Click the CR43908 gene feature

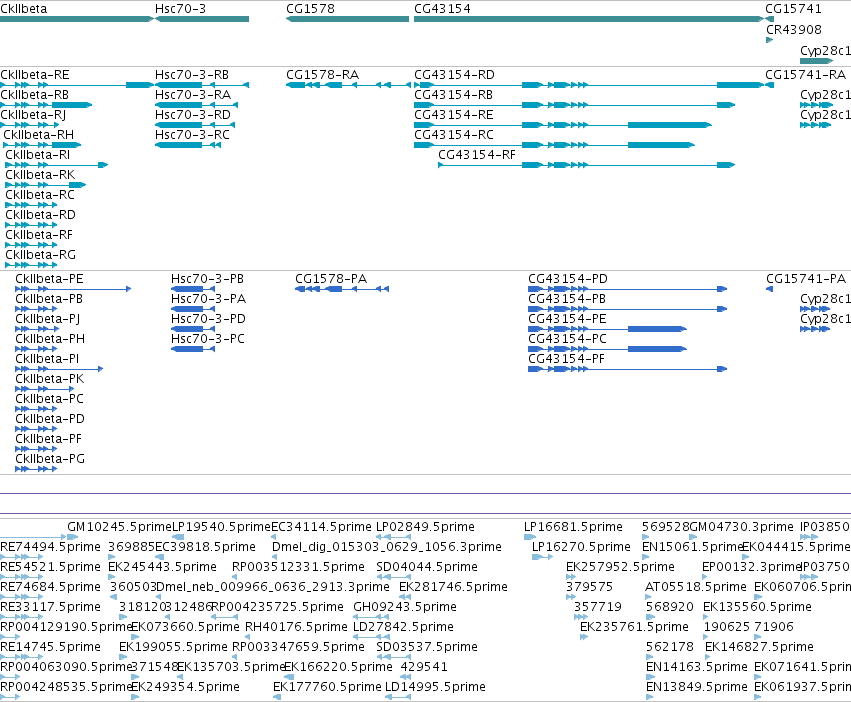coord(770,40)
